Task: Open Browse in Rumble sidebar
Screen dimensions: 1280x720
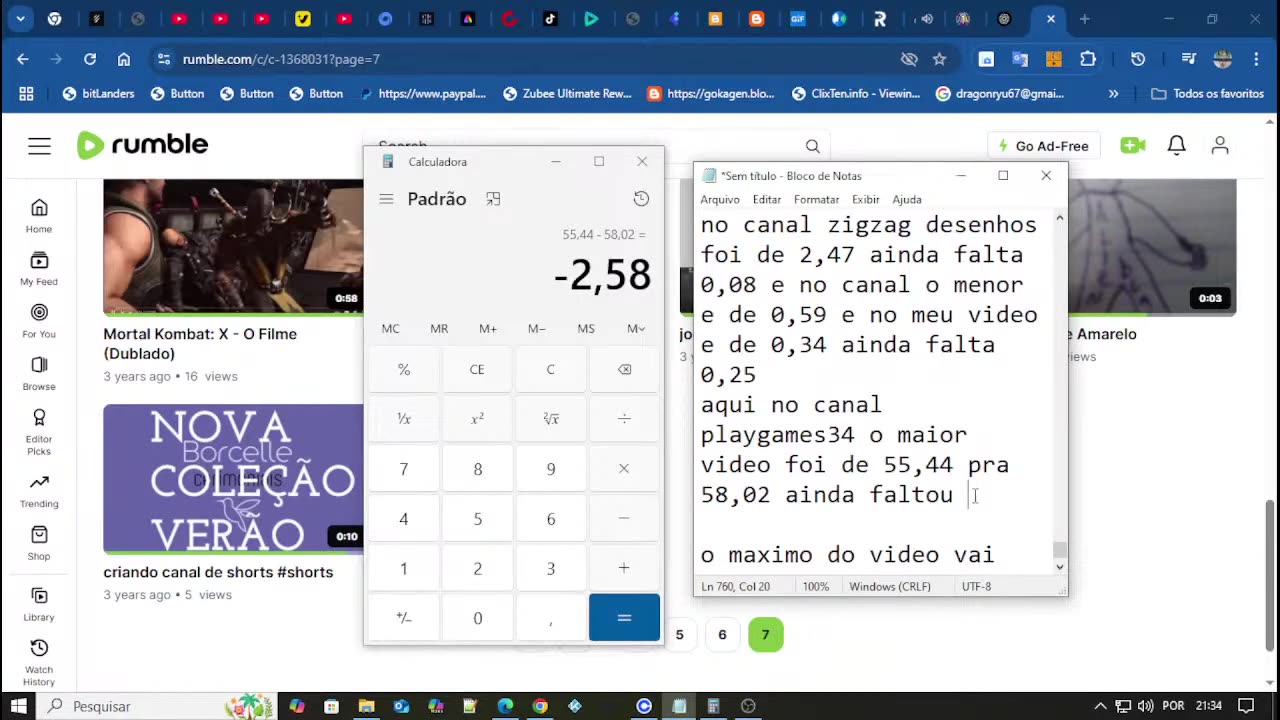Action: point(39,374)
